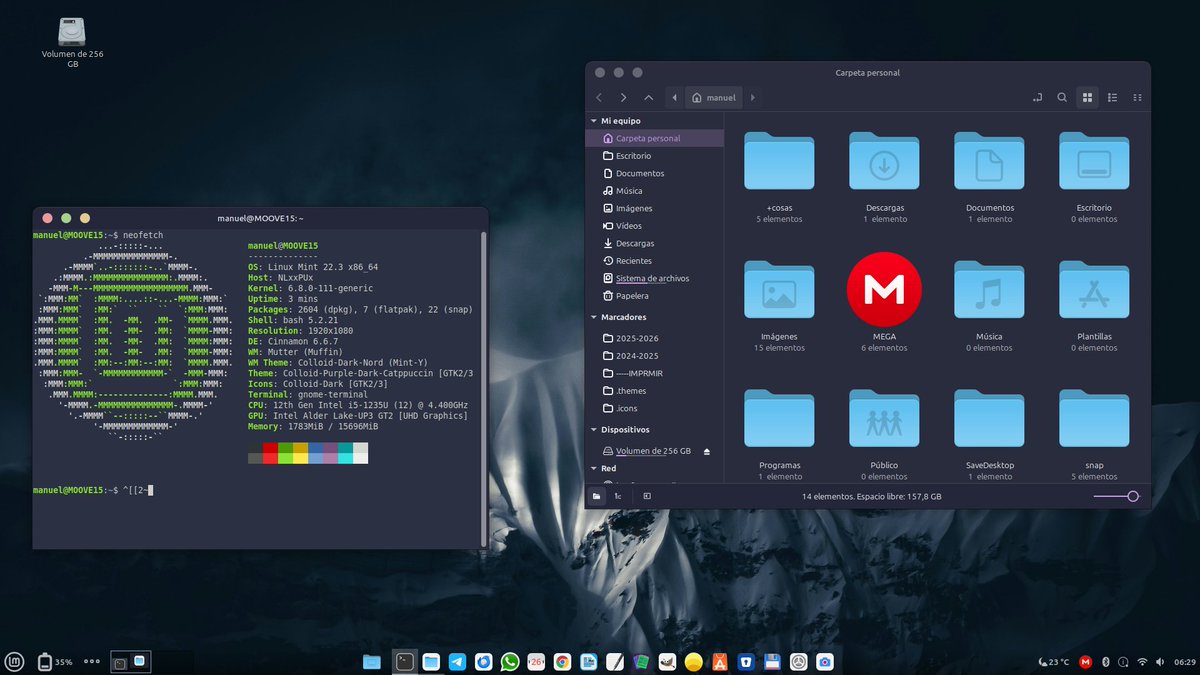This screenshot has height=675, width=1200.
Task: Collapse the Marcadores sidebar section
Action: 593,317
